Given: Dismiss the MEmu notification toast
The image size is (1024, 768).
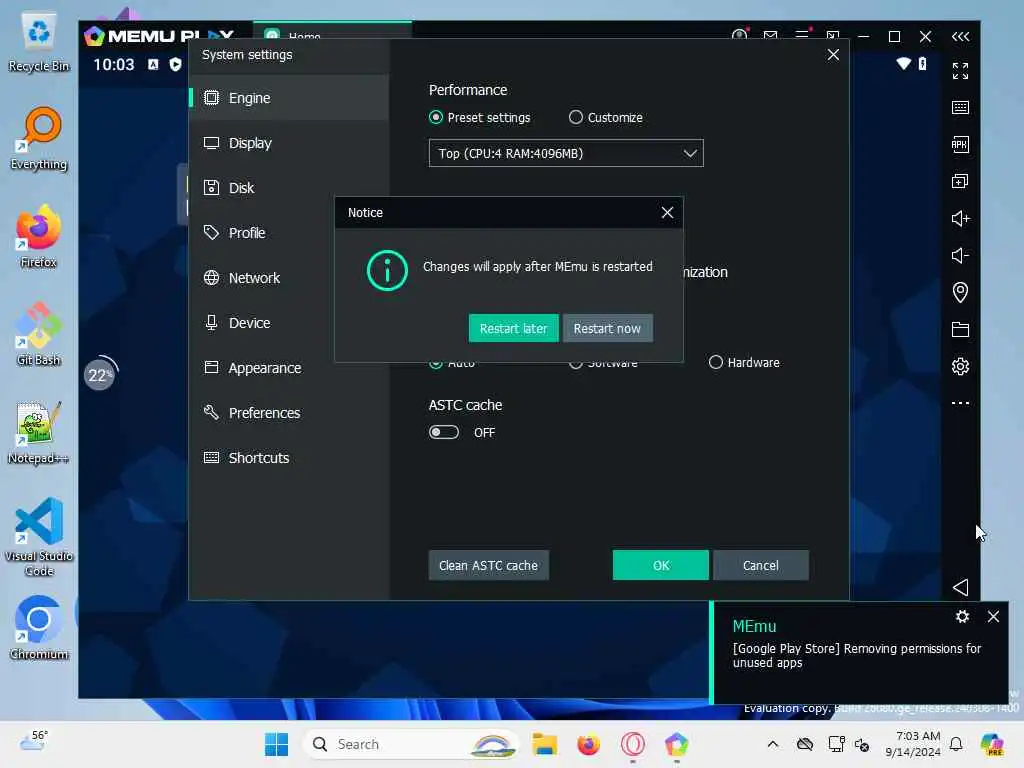Looking at the screenshot, I should click(993, 616).
